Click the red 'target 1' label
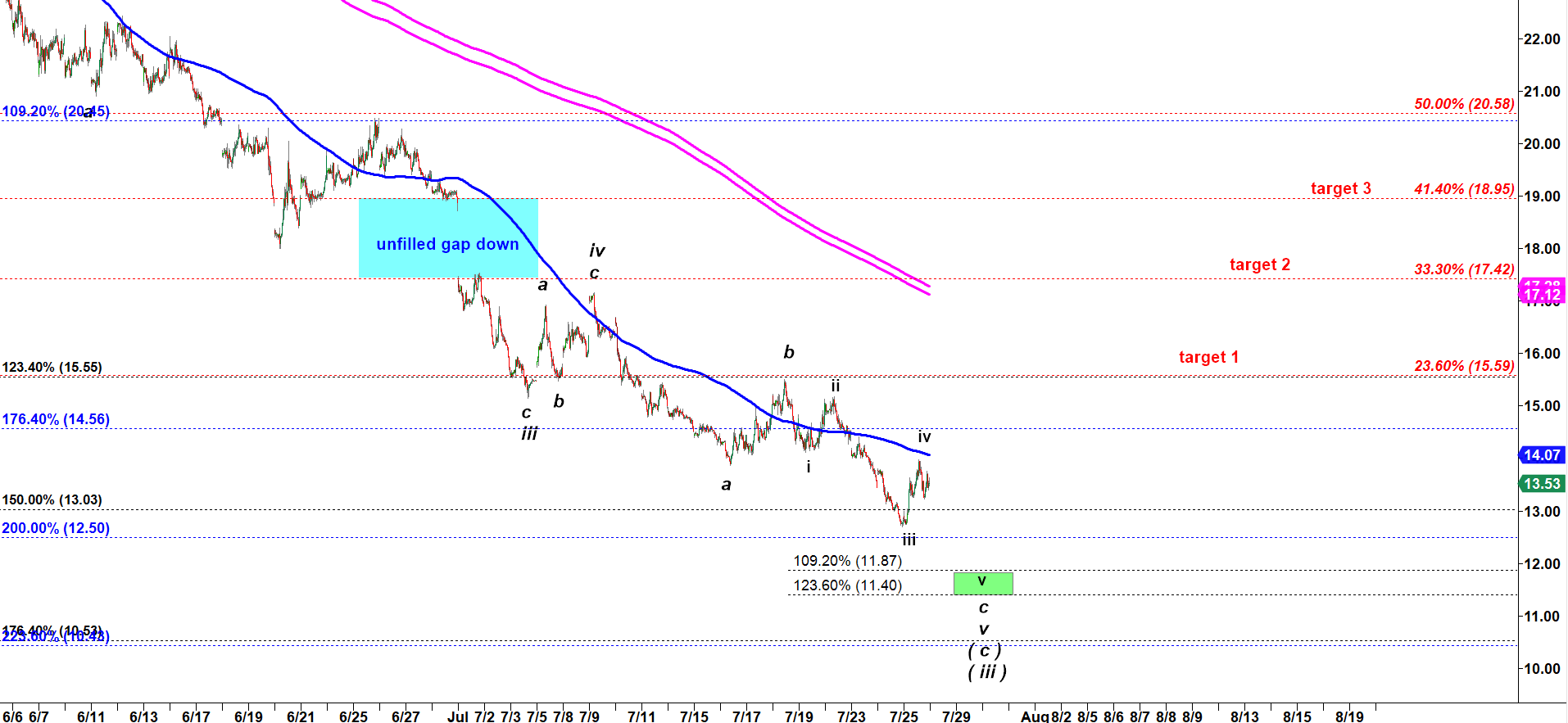The width and height of the screenshot is (1568, 723). click(x=1208, y=357)
